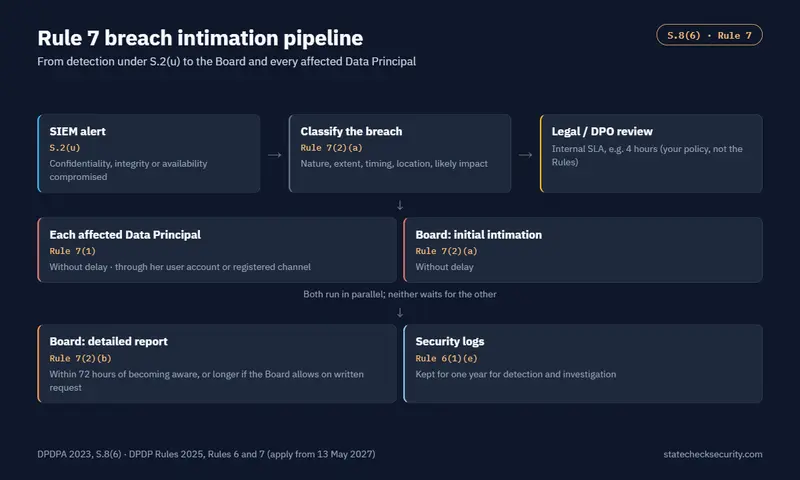Select 'Confidentiality, integrity or availability compromised' text
The height and width of the screenshot is (480, 800).
click(129, 170)
